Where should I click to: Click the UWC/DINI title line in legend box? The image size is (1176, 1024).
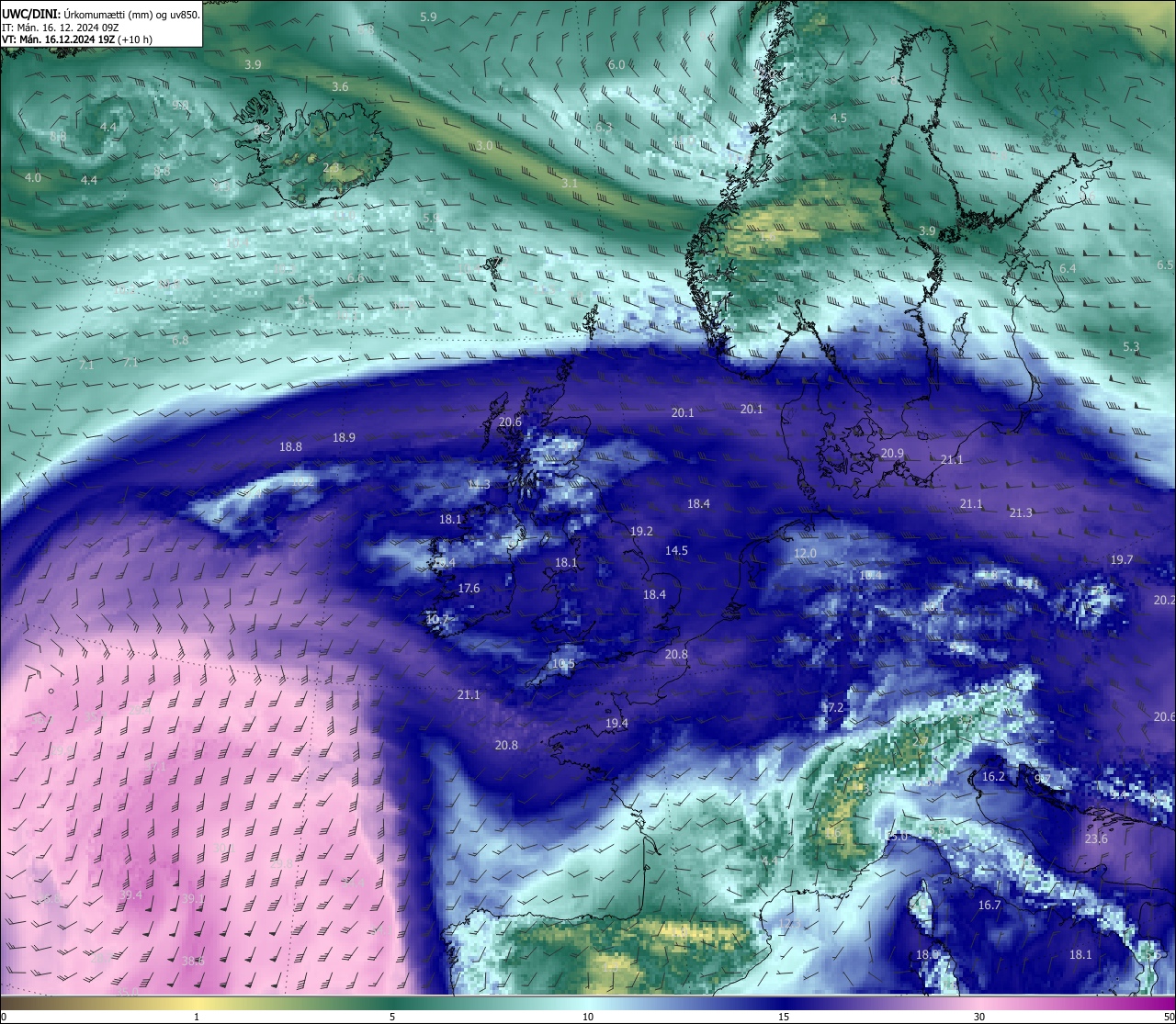coord(101,14)
